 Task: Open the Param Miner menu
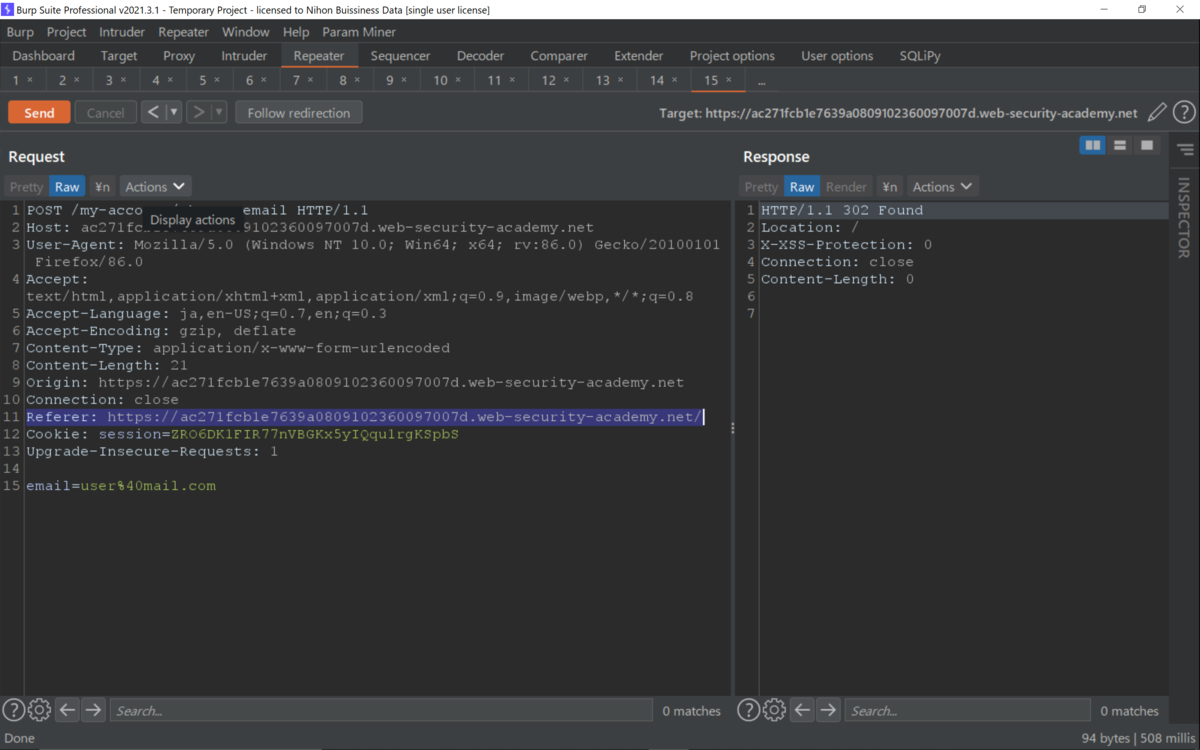(x=359, y=31)
